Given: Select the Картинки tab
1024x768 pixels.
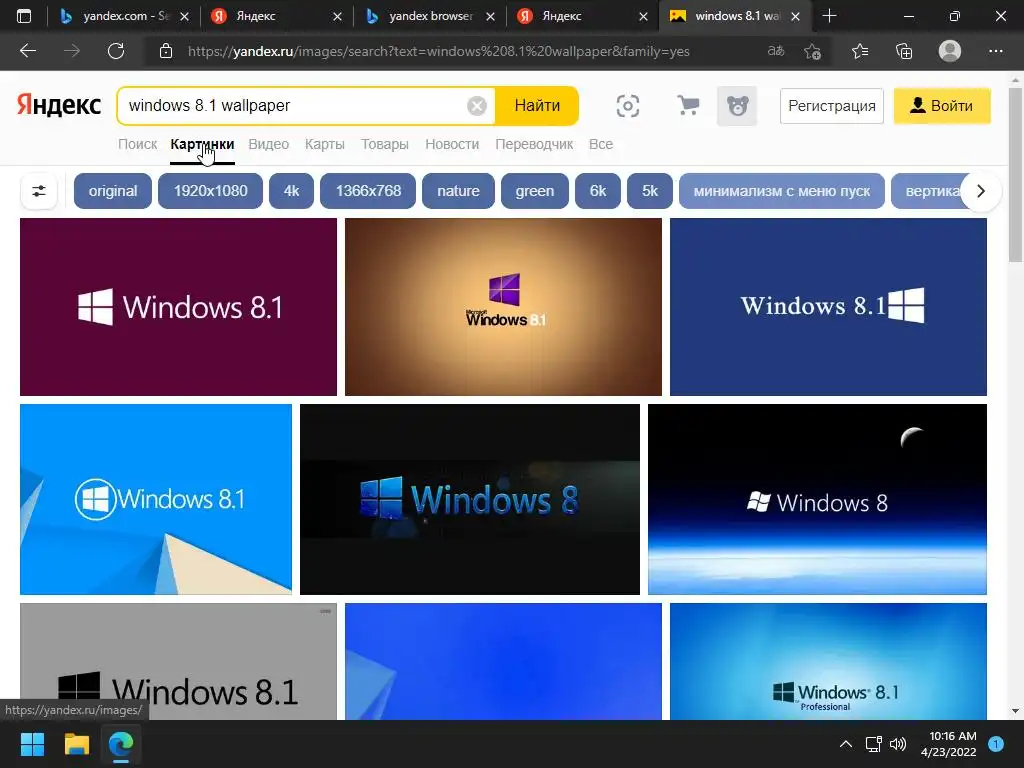Looking at the screenshot, I should [202, 144].
